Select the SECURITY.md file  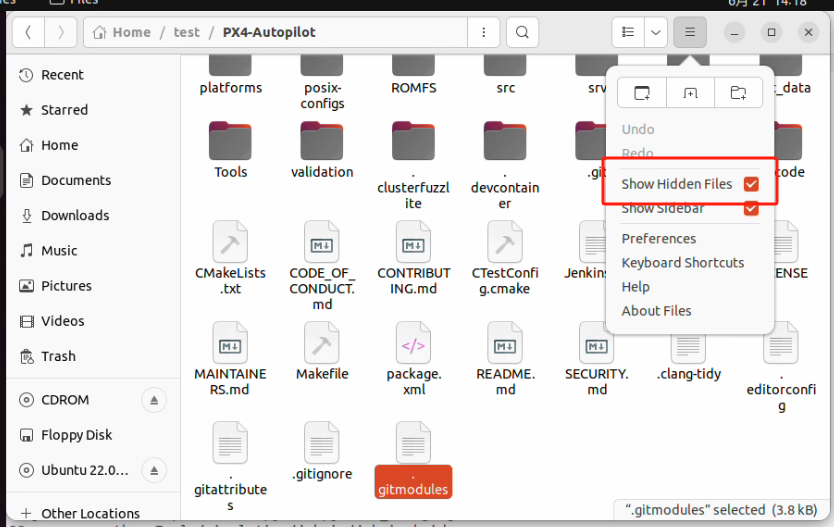click(x=596, y=359)
